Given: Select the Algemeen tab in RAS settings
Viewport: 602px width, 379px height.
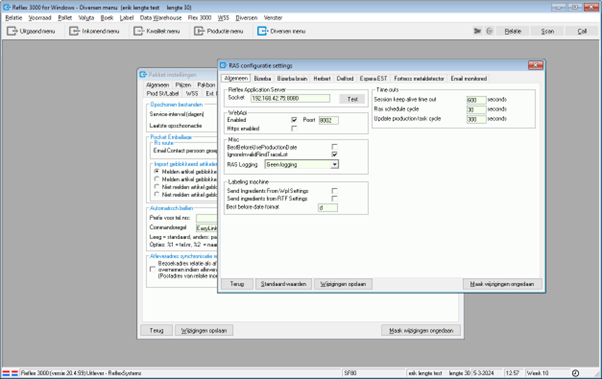Looking at the screenshot, I should point(236,78).
